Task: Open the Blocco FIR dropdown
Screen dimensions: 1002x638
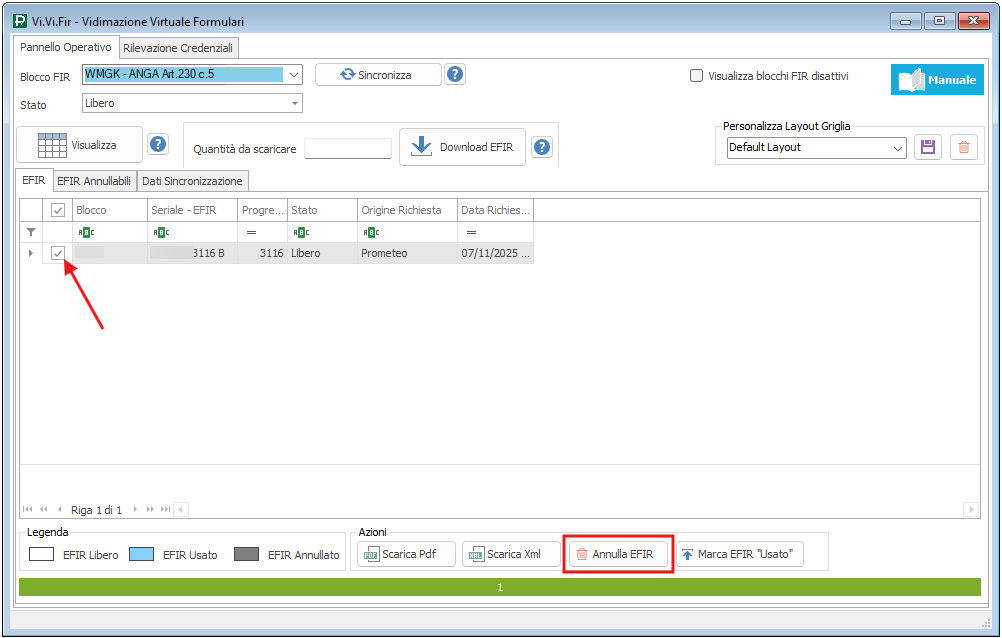Action: point(293,74)
